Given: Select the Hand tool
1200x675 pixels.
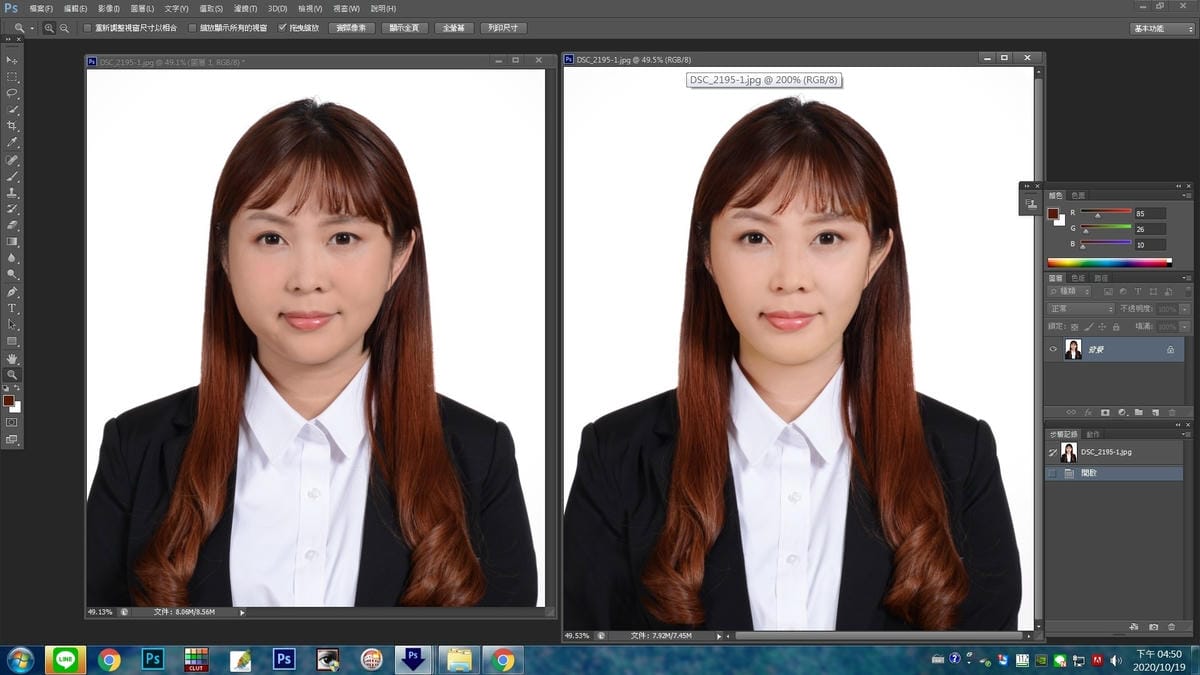Looking at the screenshot, I should 12,358.
